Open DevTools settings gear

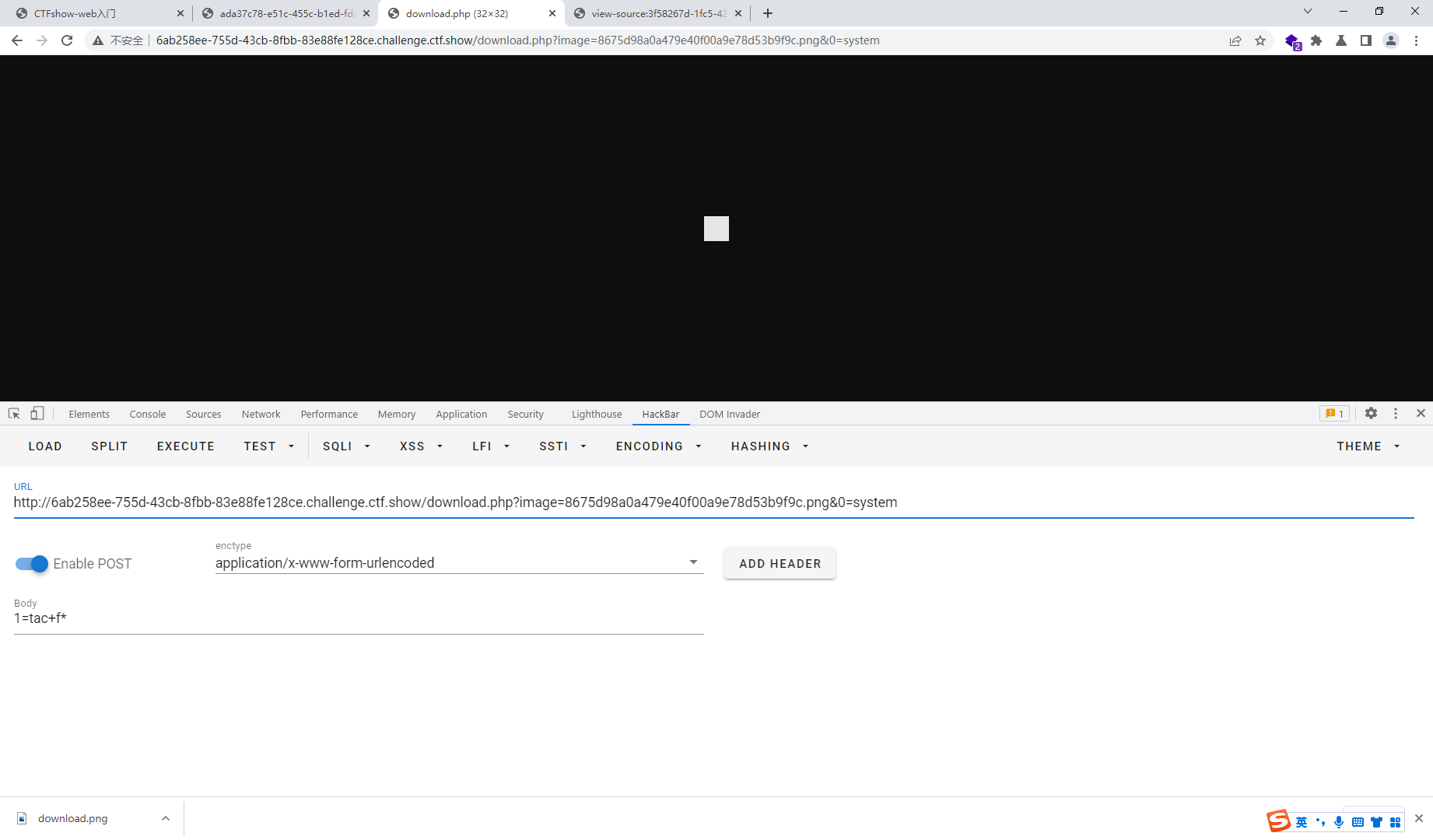coord(1371,414)
